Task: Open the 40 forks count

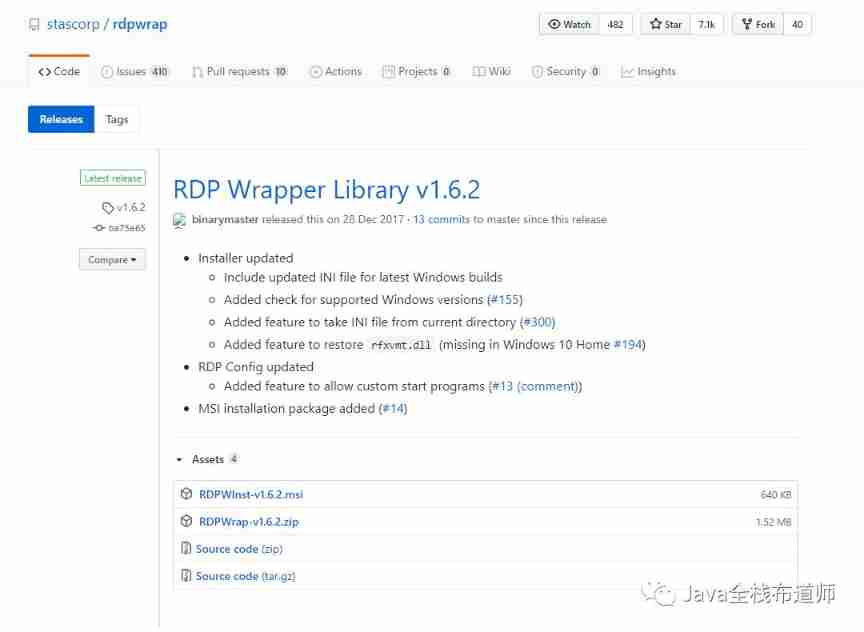Action: (x=797, y=24)
